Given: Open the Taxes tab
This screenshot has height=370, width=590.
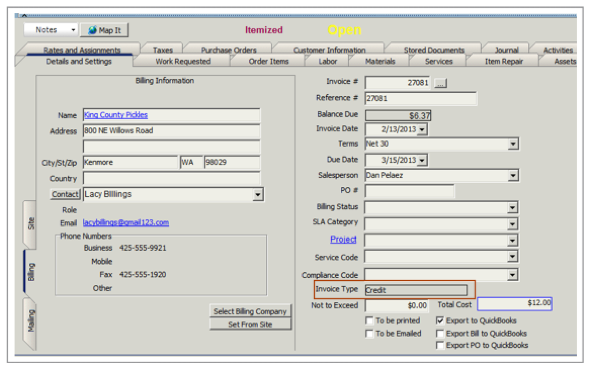Looking at the screenshot, I should click(x=163, y=50).
